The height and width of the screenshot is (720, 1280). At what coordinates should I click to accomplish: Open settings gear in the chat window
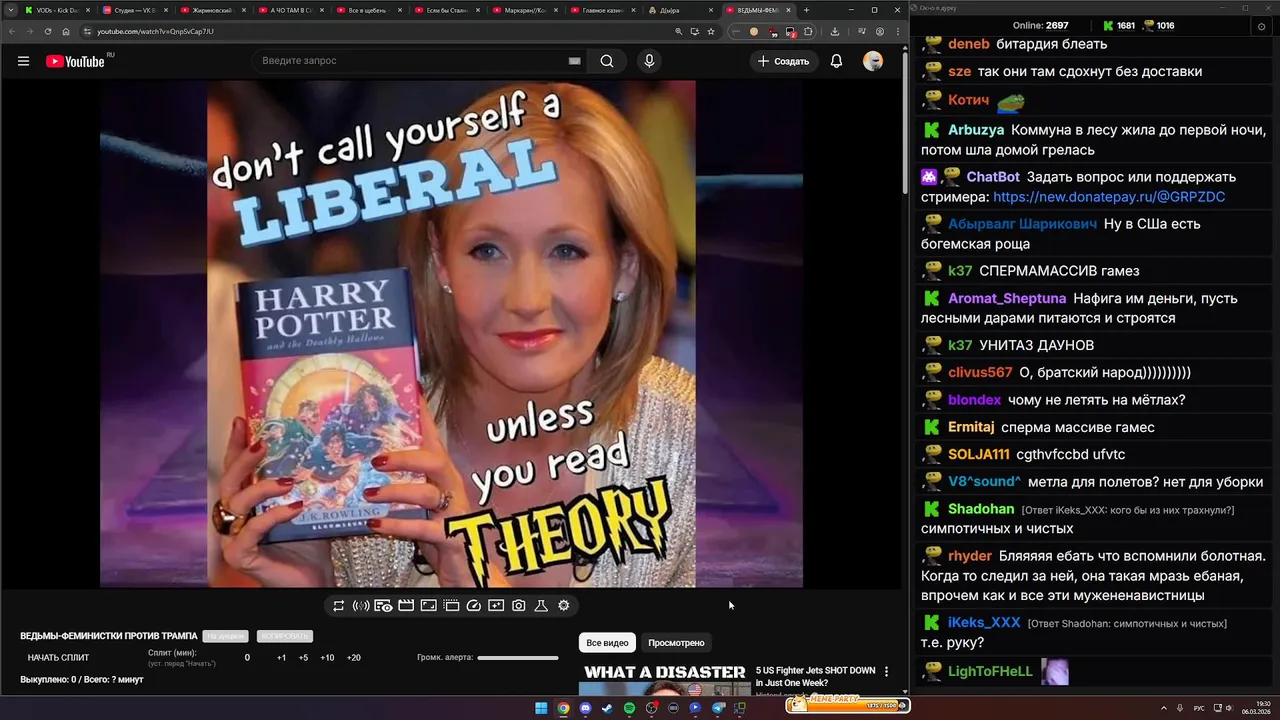click(1261, 26)
